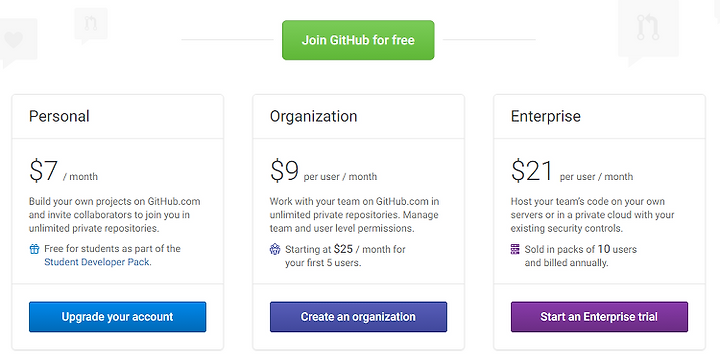
Task: Click the gift icon beside Free for students
Action: coord(34,249)
